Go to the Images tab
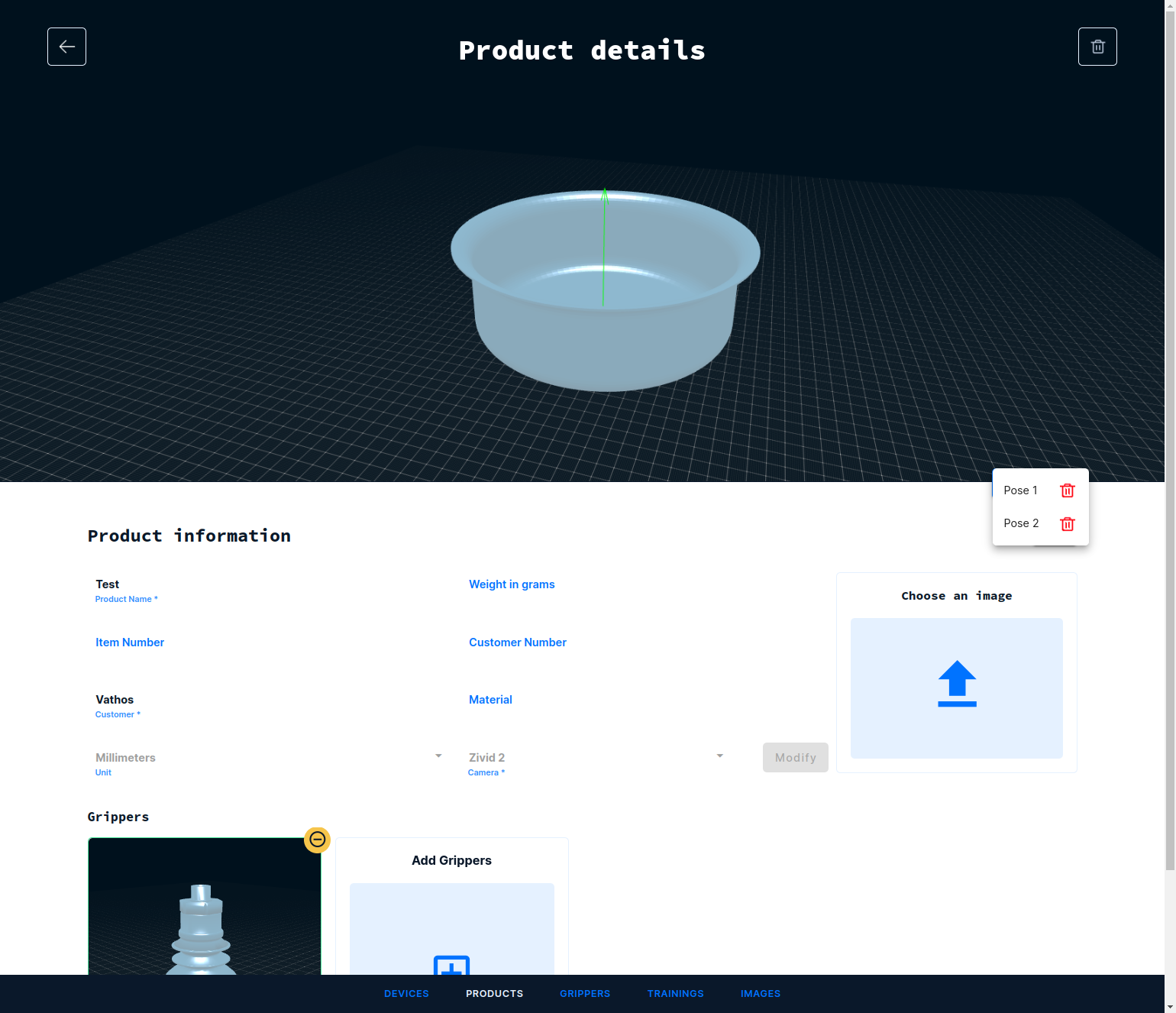Image resolution: width=1176 pixels, height=1013 pixels. click(761, 994)
